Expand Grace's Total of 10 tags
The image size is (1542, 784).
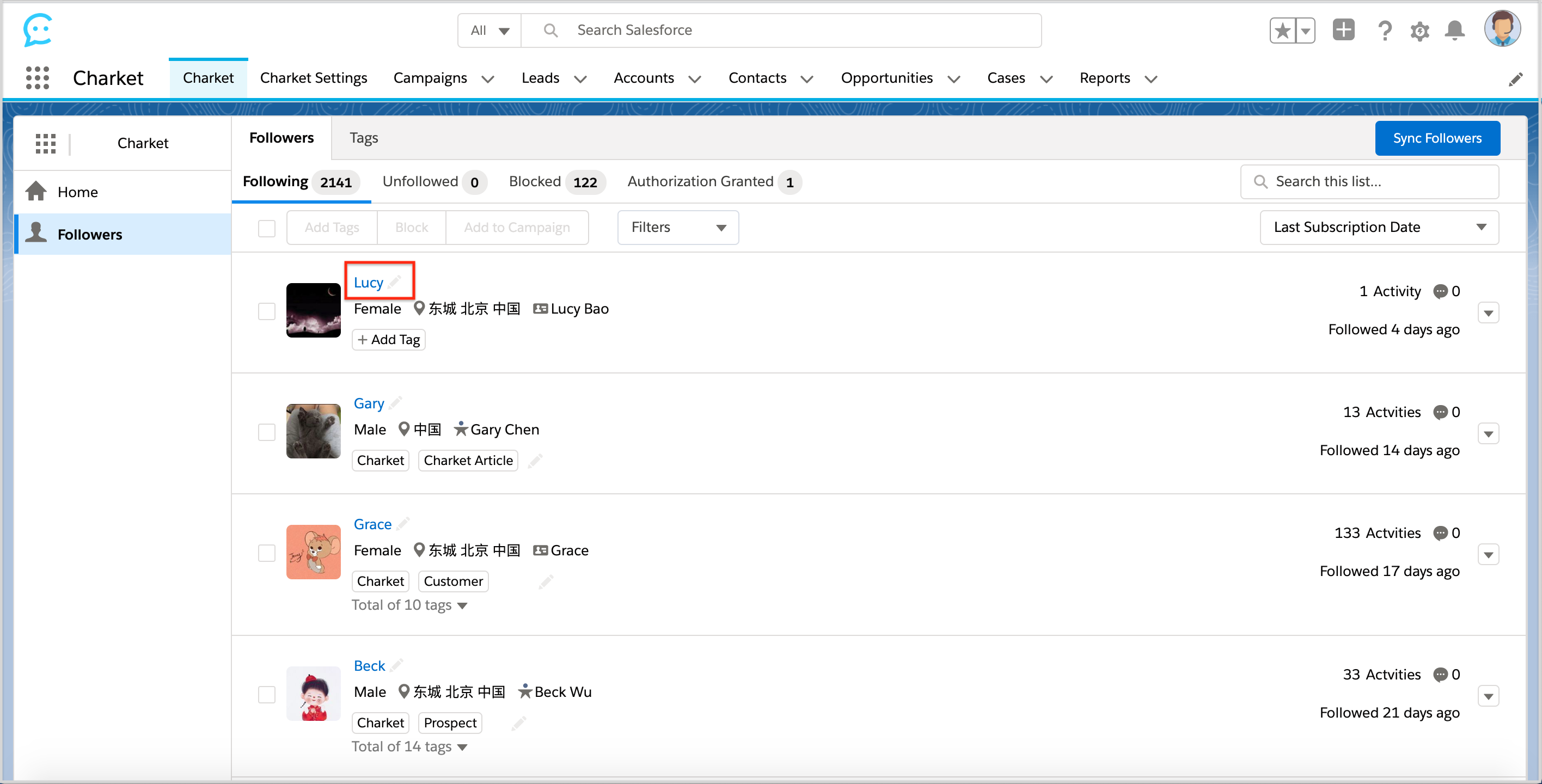tap(409, 605)
